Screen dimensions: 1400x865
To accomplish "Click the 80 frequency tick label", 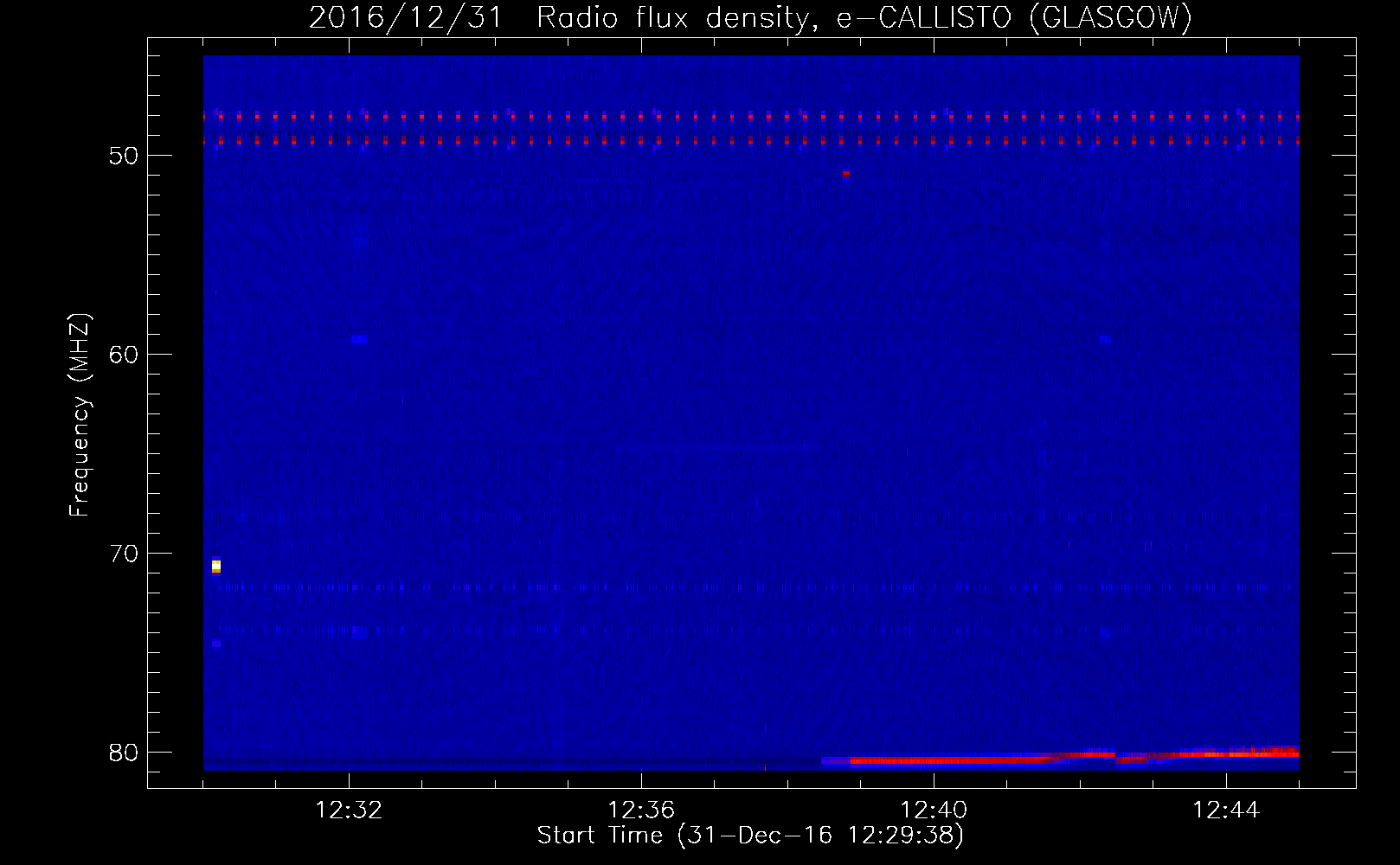I will pos(124,753).
